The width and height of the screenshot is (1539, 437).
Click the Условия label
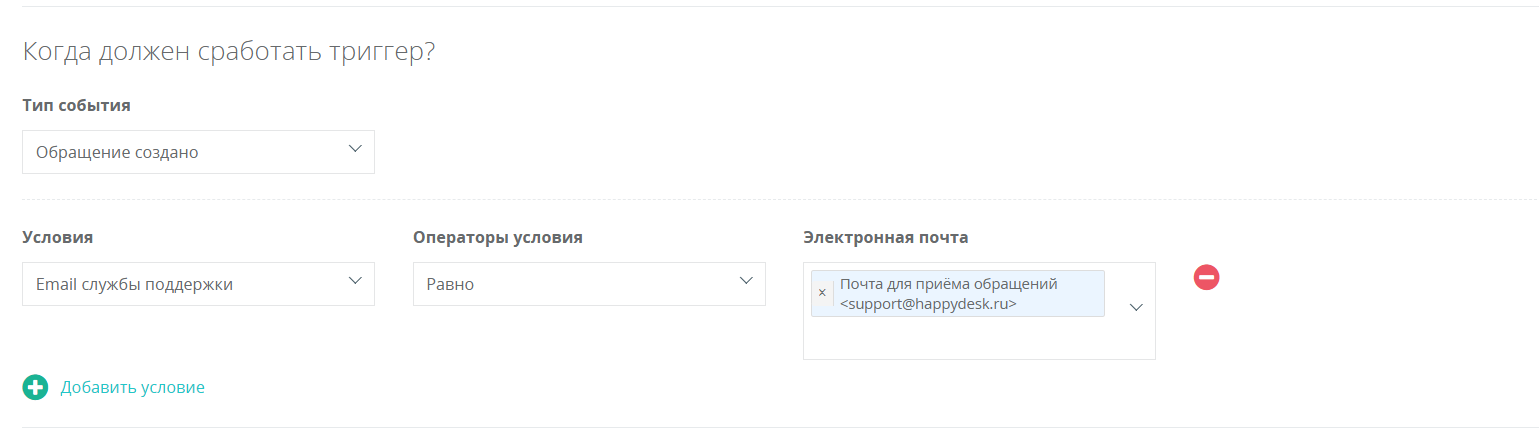pos(57,237)
